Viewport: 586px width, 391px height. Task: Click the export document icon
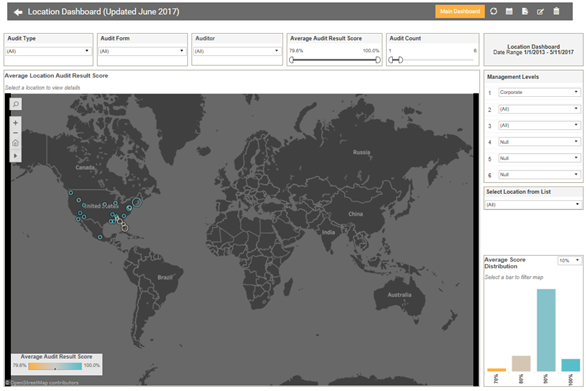pyautogui.click(x=525, y=11)
